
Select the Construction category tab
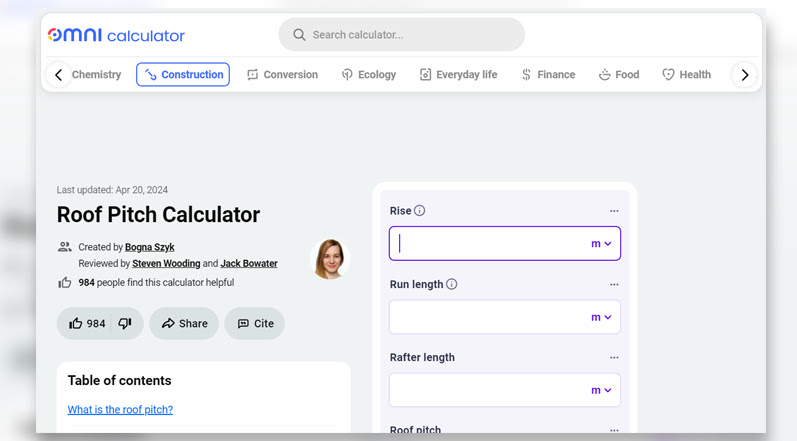coord(183,75)
